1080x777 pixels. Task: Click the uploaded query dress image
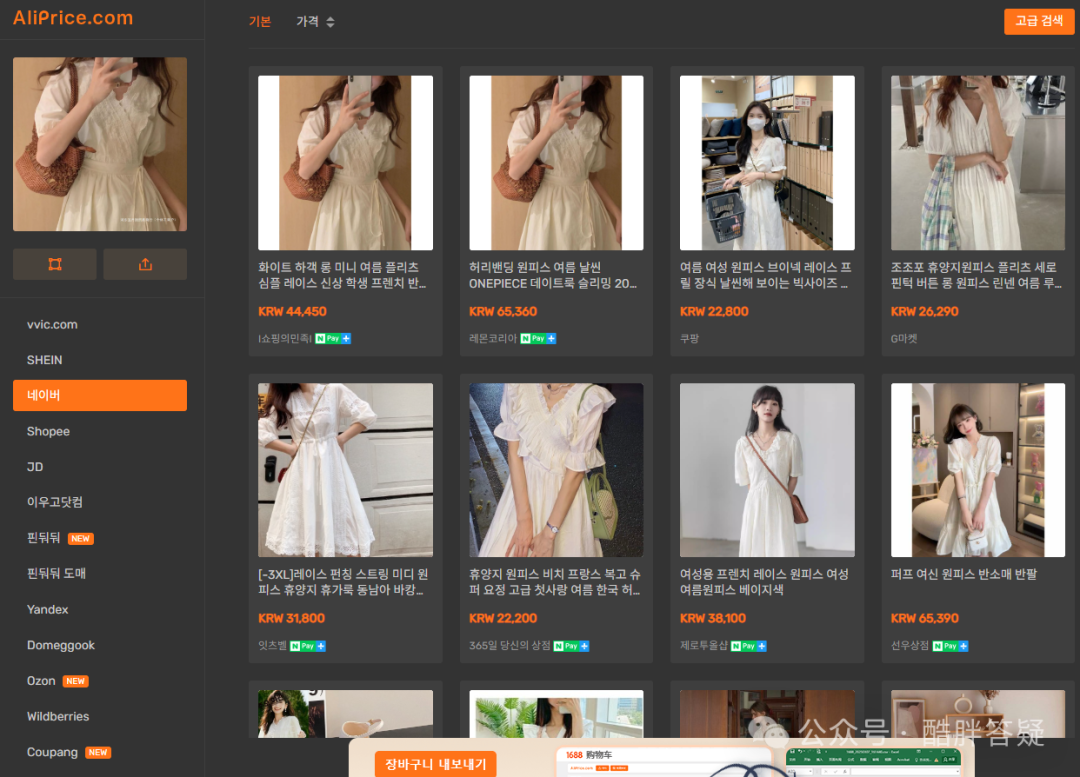pyautogui.click(x=100, y=144)
